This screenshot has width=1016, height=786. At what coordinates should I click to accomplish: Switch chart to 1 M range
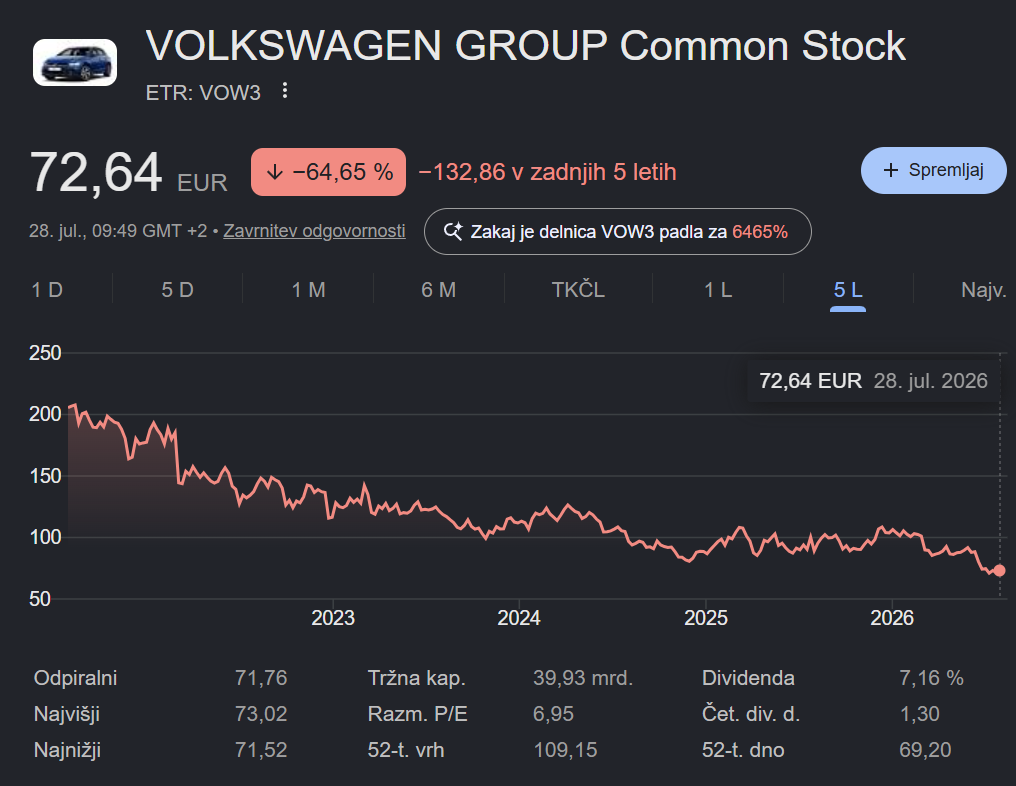coord(308,290)
